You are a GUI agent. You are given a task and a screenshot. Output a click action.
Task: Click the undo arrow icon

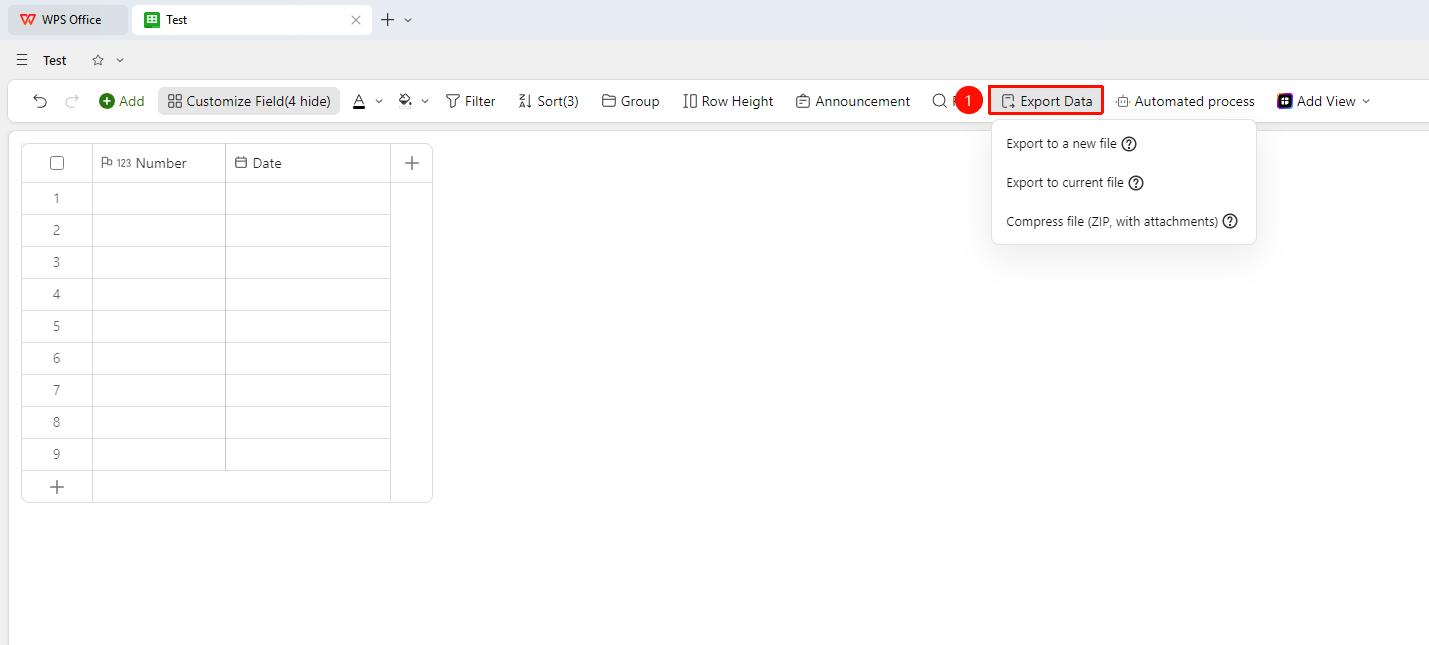(x=40, y=101)
